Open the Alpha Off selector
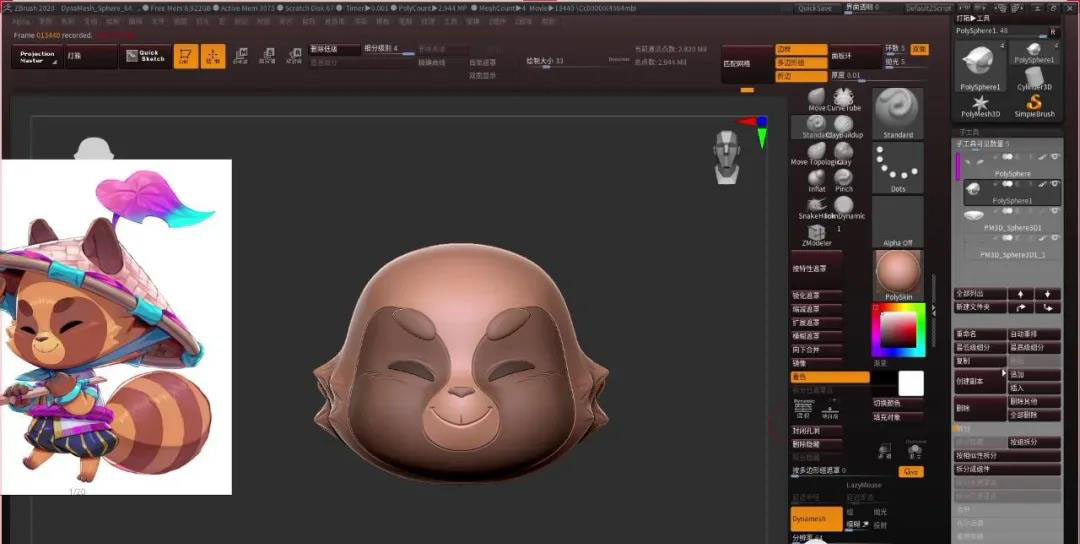Viewport: 1080px width, 544px height. (898, 222)
